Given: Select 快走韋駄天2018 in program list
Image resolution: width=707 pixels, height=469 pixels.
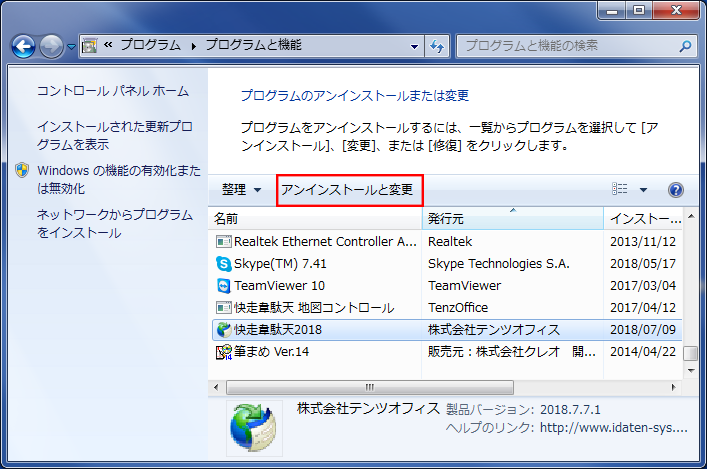Looking at the screenshot, I should point(279,330).
